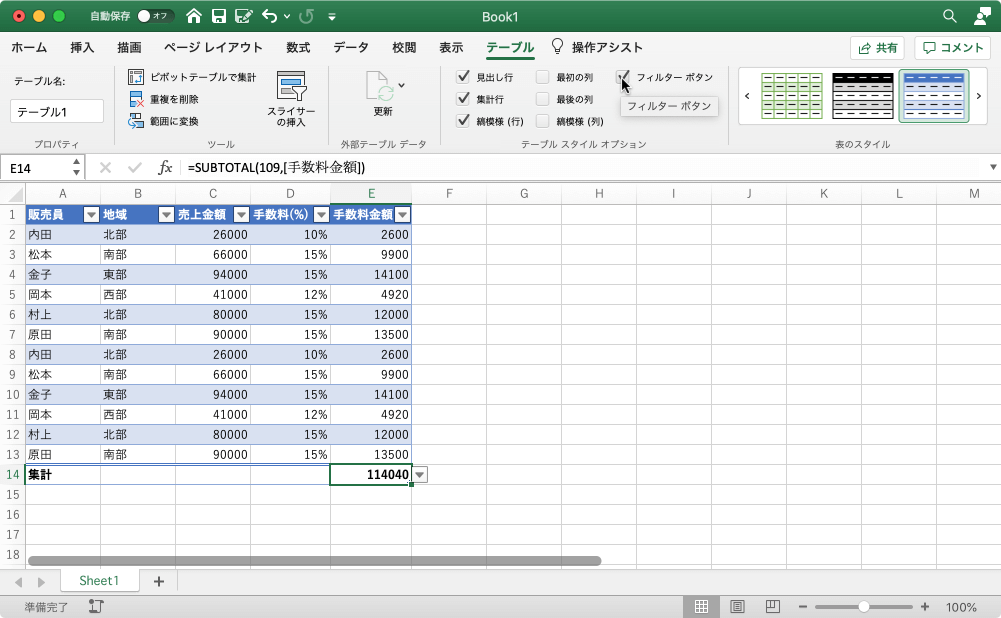Click the テーブル名 input field
Screen dimensions: 1001x618
[55, 111]
